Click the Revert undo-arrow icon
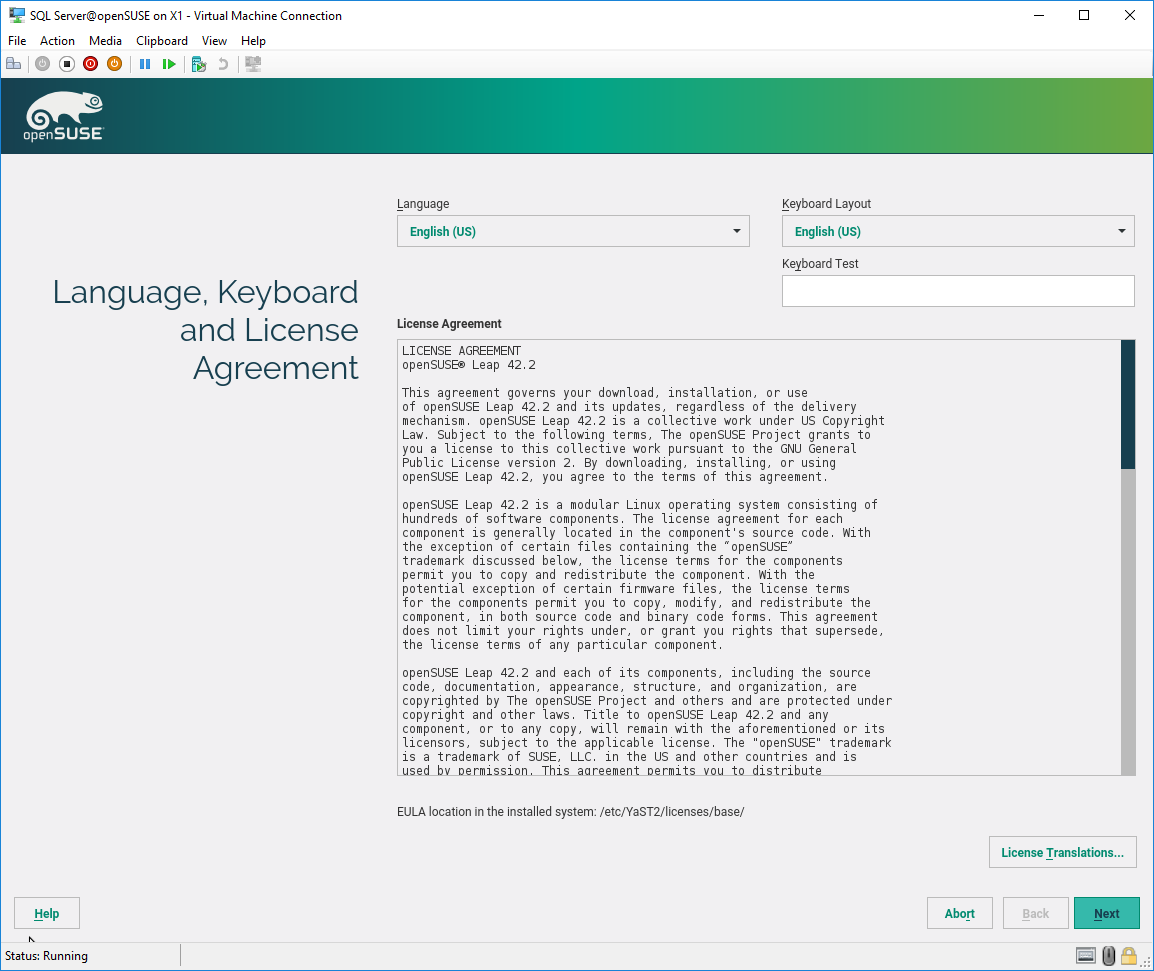Screen dimensions: 1154x971 coord(223,64)
